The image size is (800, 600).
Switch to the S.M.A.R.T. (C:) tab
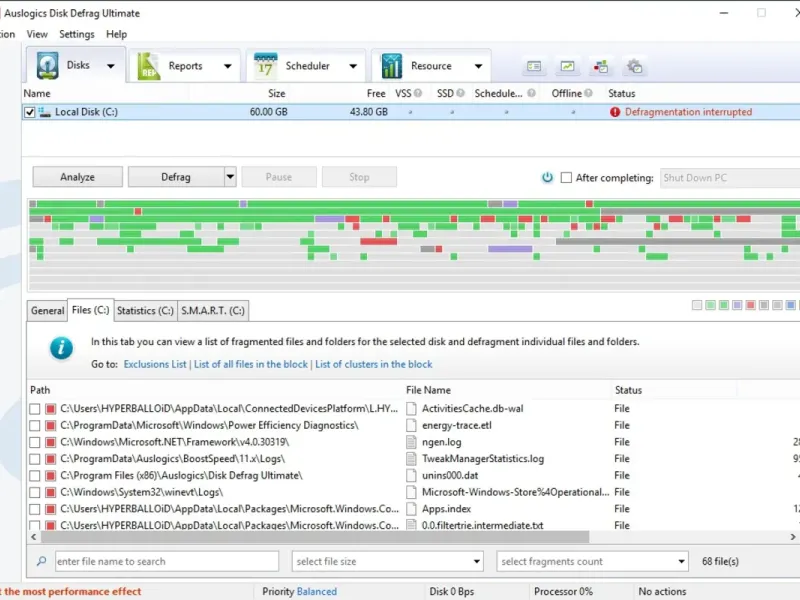pos(213,311)
